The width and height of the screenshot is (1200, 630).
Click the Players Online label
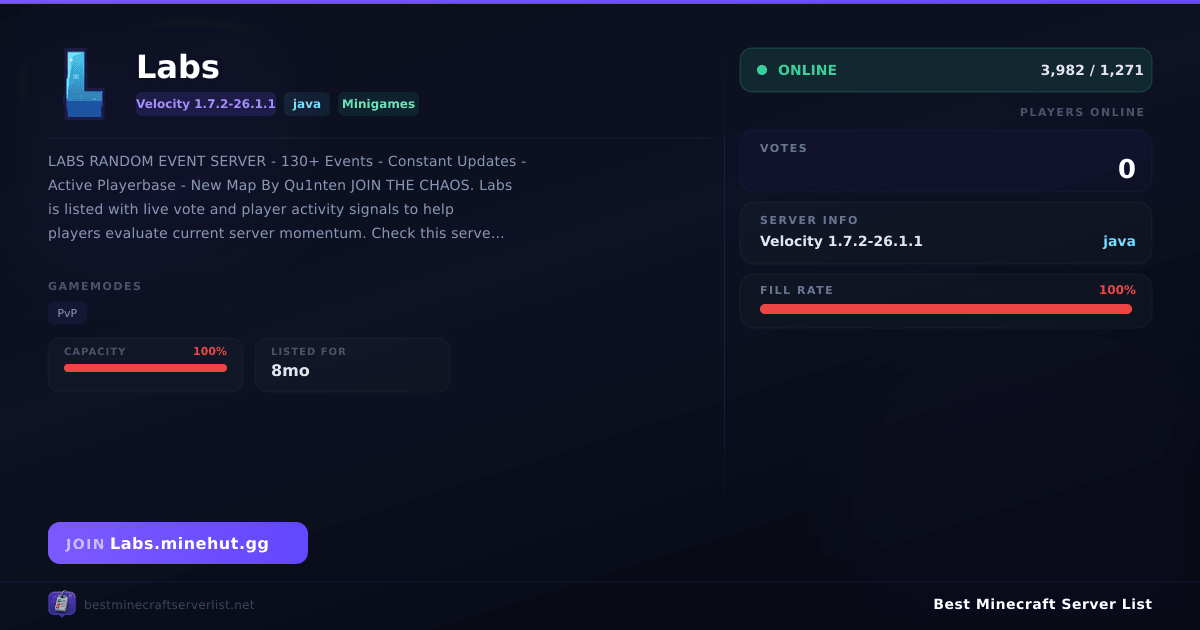pyautogui.click(x=1082, y=112)
